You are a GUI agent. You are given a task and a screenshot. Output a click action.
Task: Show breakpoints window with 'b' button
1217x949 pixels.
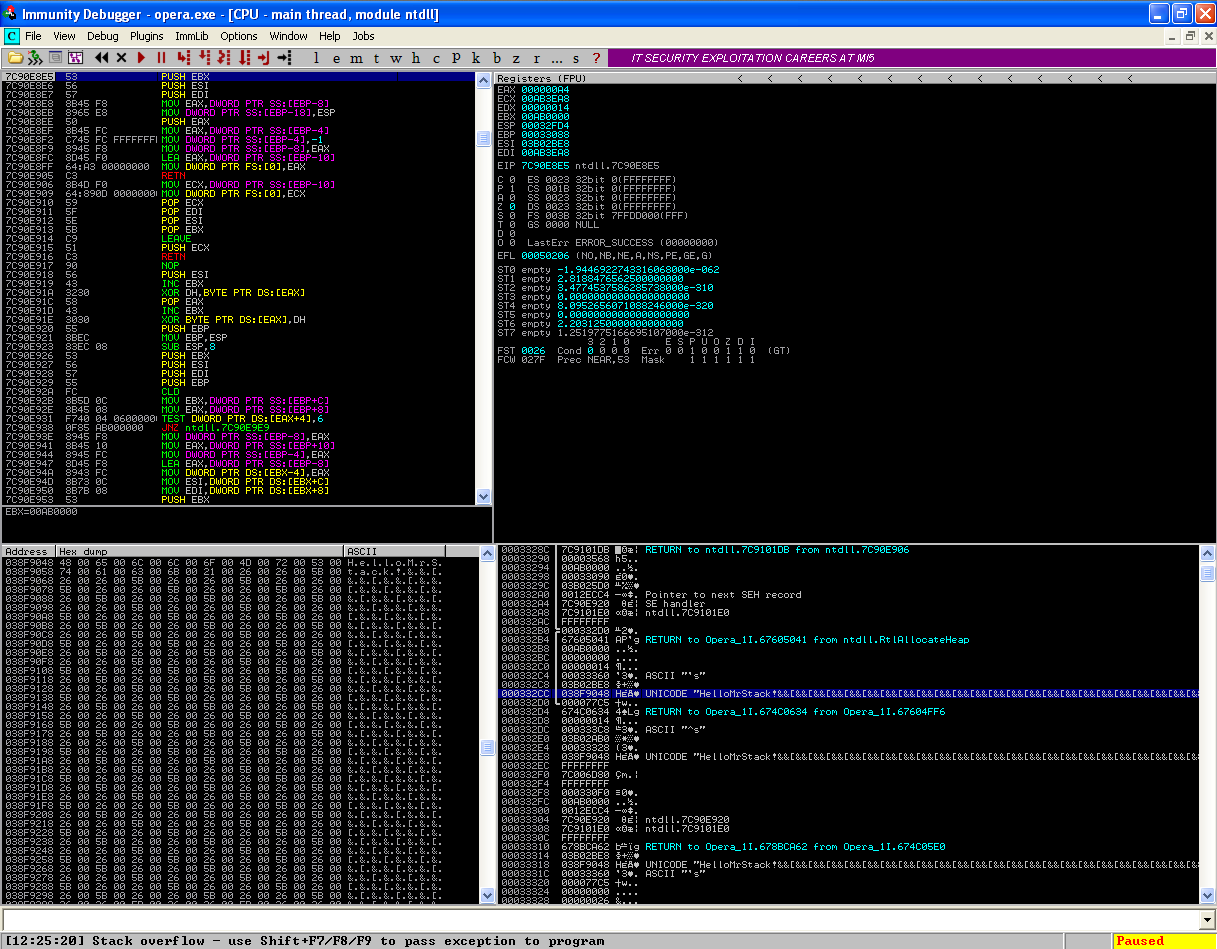[x=496, y=58]
